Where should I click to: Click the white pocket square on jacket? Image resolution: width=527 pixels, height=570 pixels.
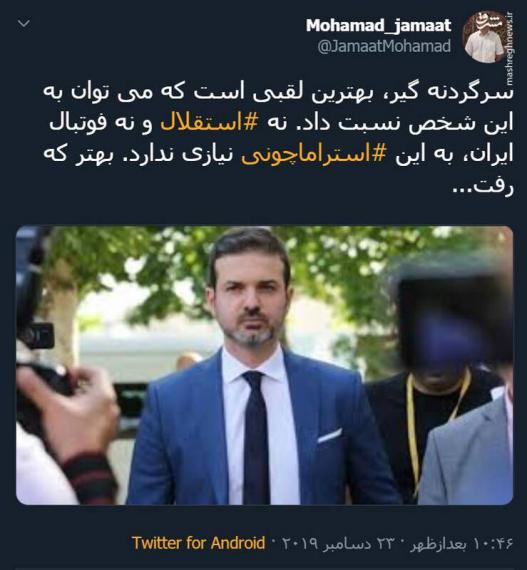[x=329, y=435]
